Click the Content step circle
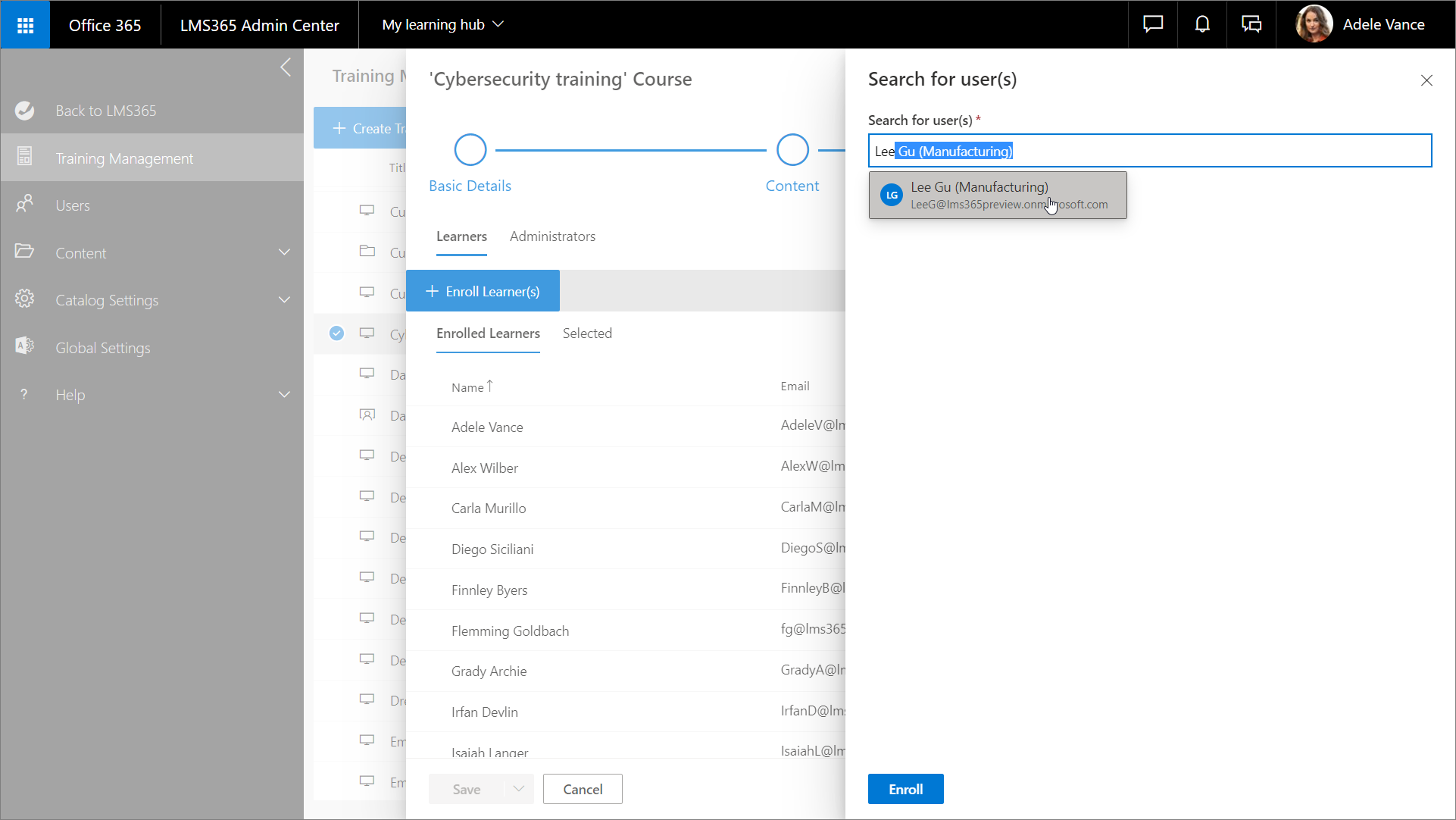Viewport: 1456px width, 820px height. (792, 150)
